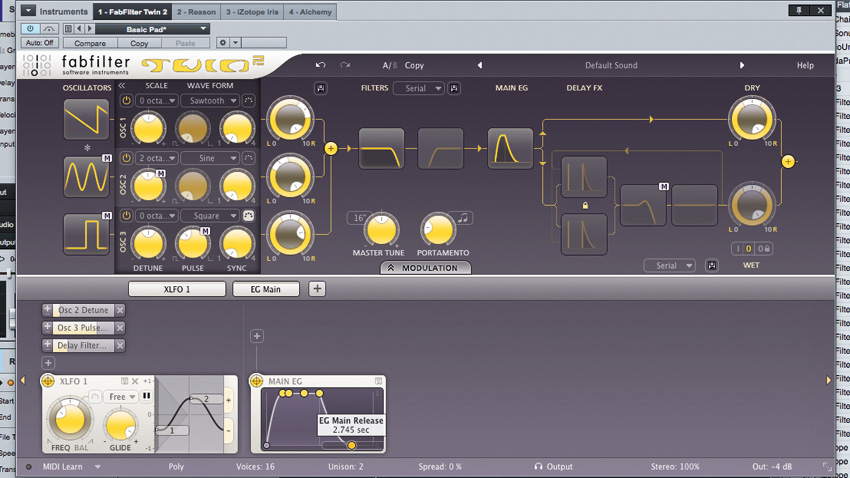
Task: Click the Copy button in host toolbar
Action: (139, 43)
